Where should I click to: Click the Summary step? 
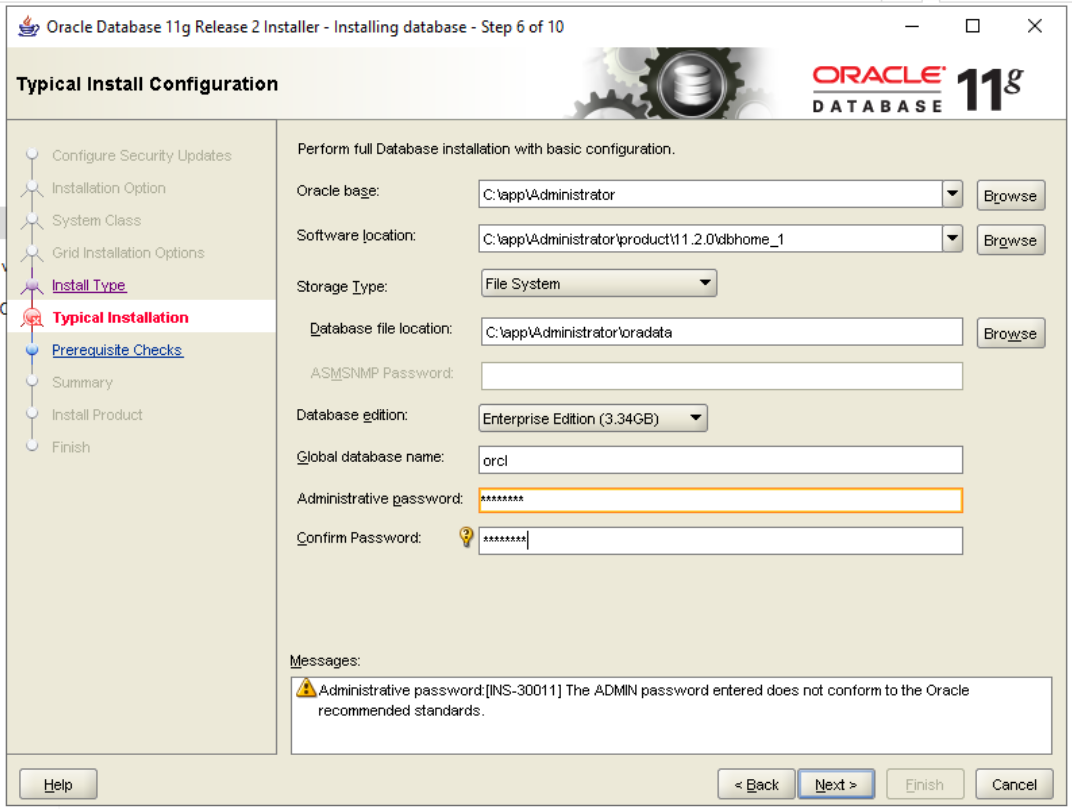pos(82,382)
